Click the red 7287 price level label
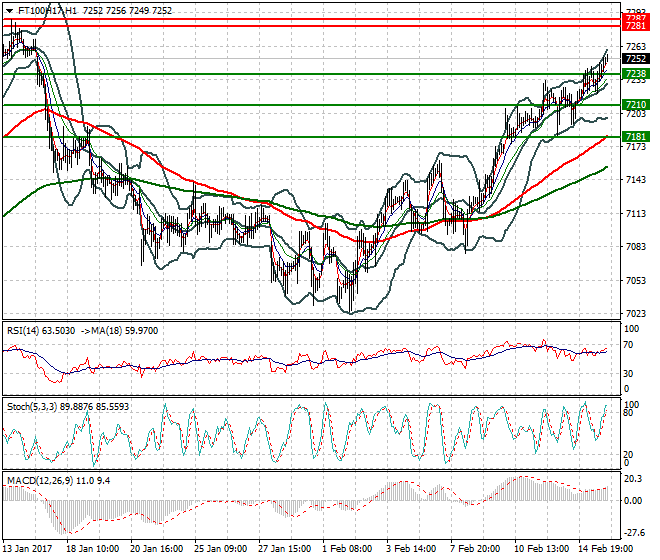The width and height of the screenshot is (660, 560). 635,18
